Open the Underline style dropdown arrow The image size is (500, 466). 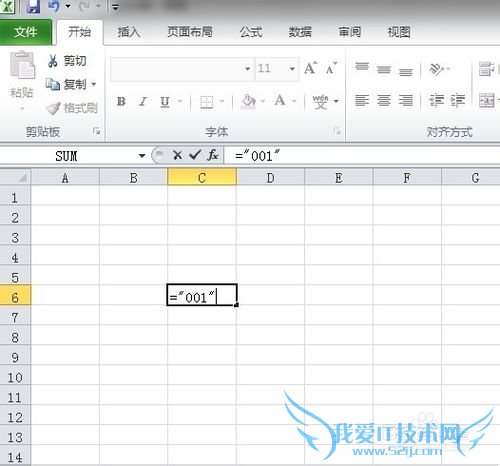(x=180, y=101)
